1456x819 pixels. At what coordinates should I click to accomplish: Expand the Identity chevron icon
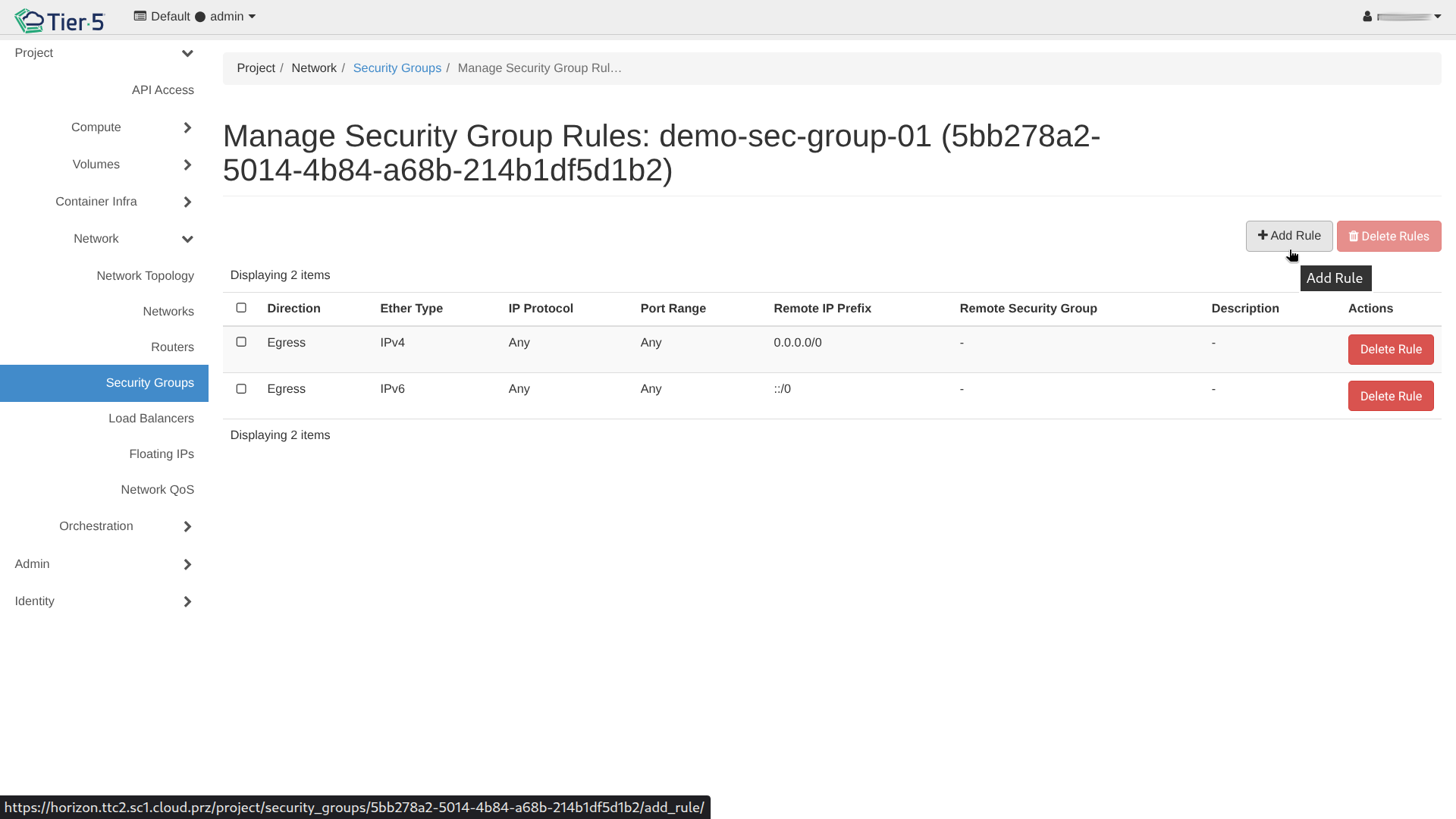pos(187,601)
